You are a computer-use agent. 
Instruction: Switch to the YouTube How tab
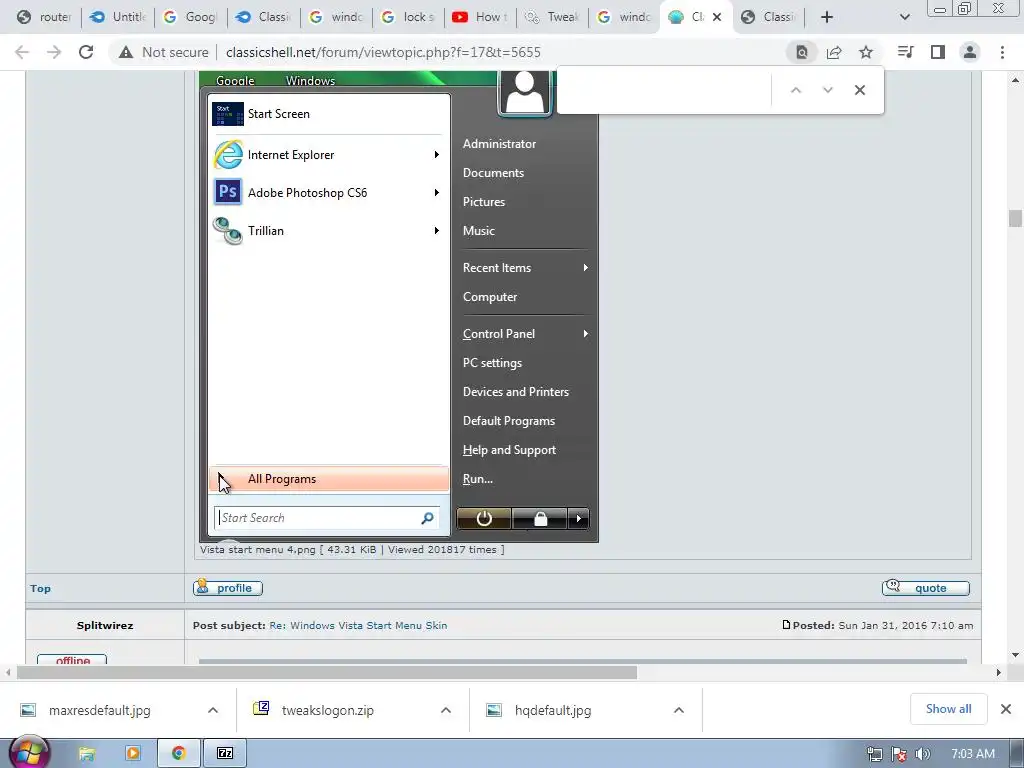pos(480,17)
